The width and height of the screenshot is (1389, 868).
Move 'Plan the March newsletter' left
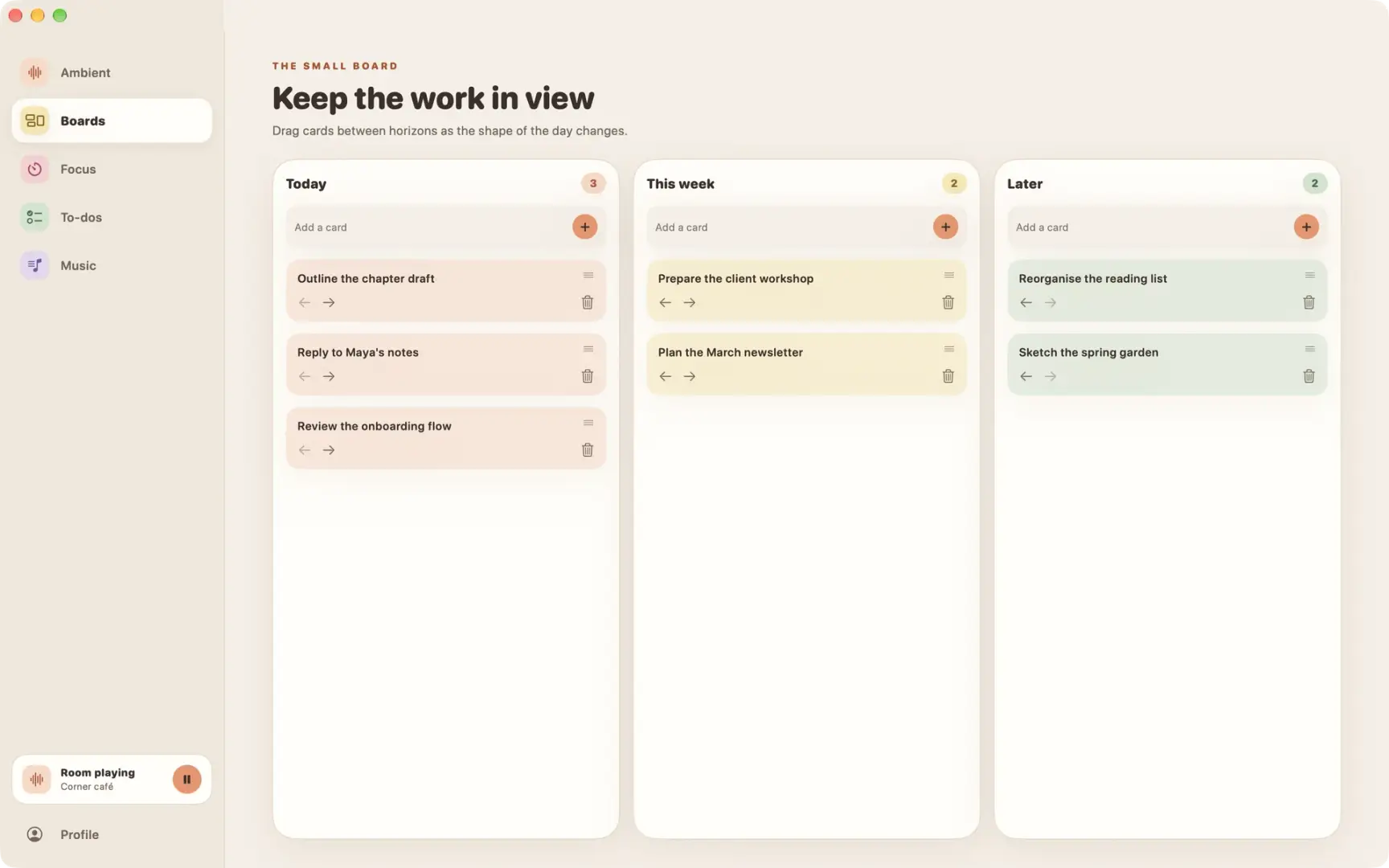coord(665,376)
